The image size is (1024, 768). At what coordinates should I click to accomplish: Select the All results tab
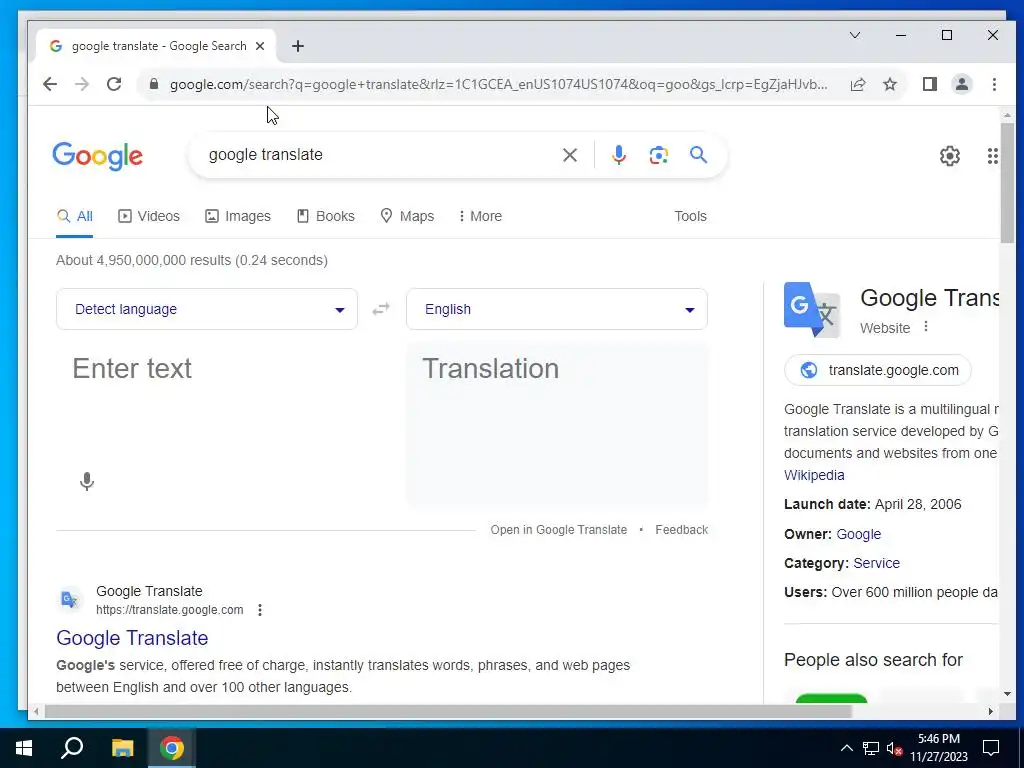point(74,216)
